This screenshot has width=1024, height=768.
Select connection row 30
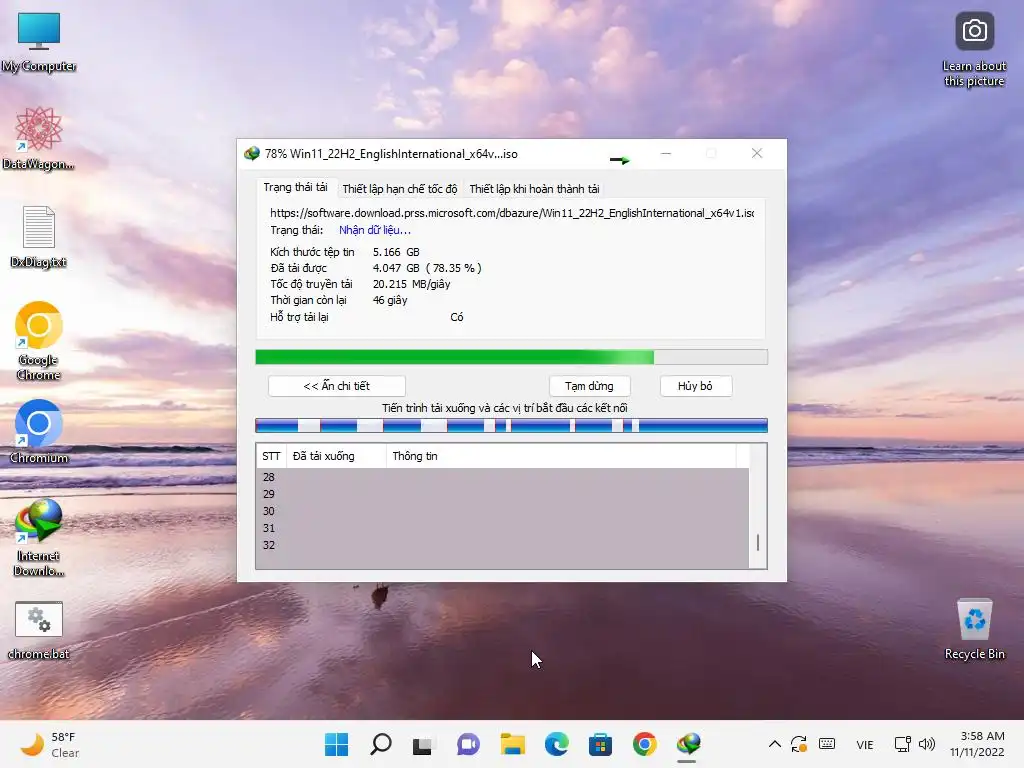(502, 511)
